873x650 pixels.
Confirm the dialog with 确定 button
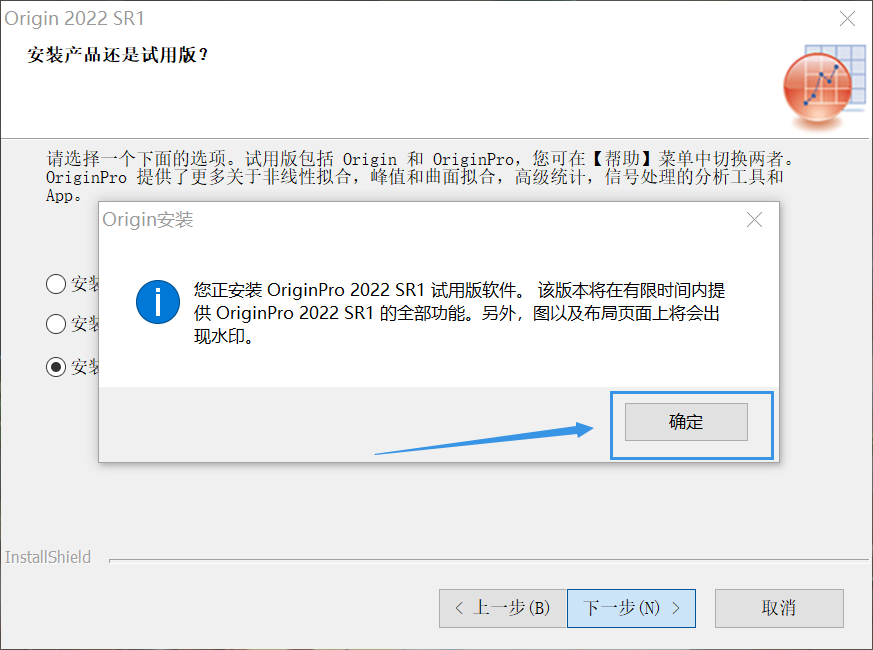(x=686, y=422)
